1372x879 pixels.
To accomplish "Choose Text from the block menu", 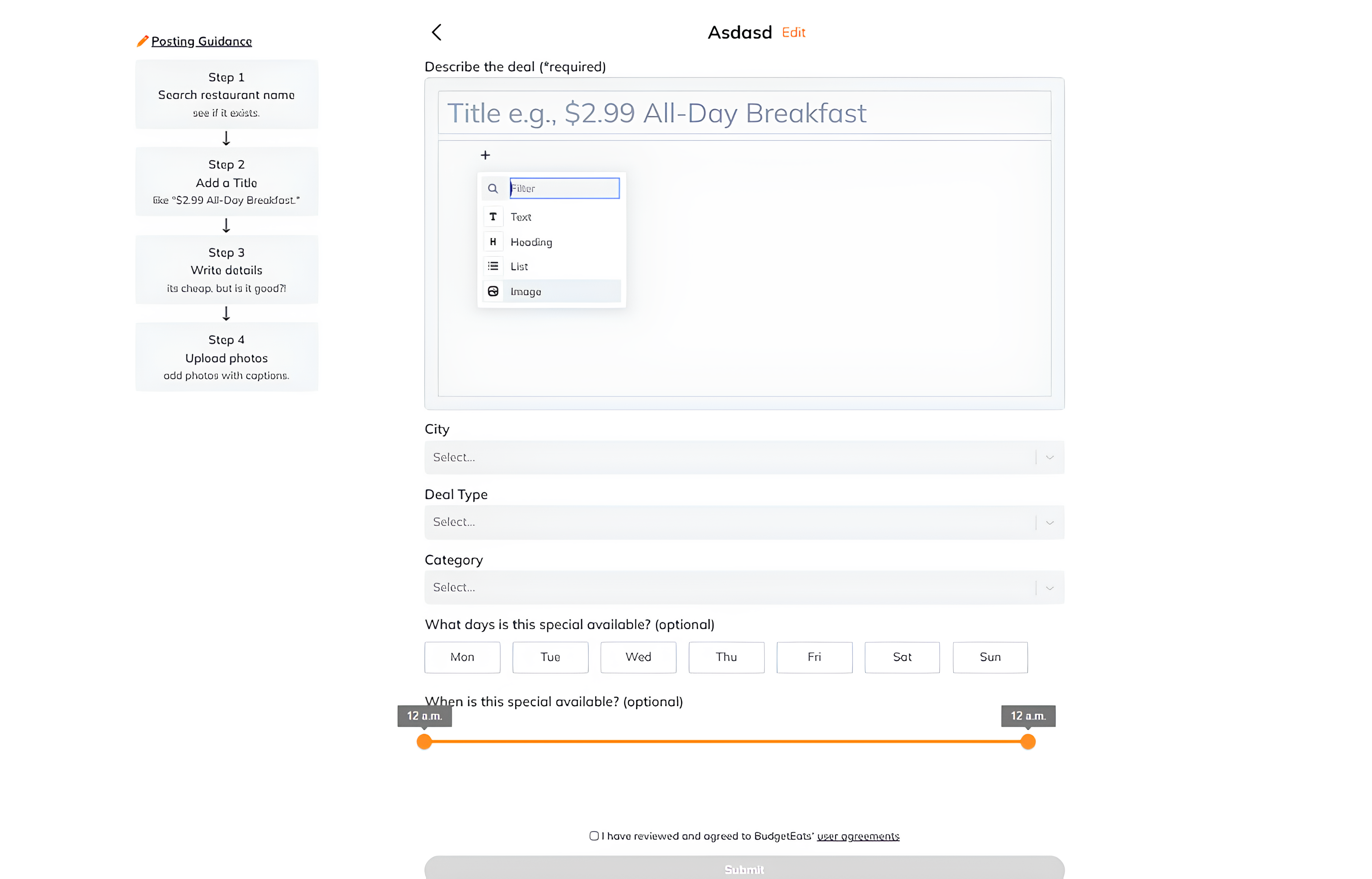I will pos(551,217).
